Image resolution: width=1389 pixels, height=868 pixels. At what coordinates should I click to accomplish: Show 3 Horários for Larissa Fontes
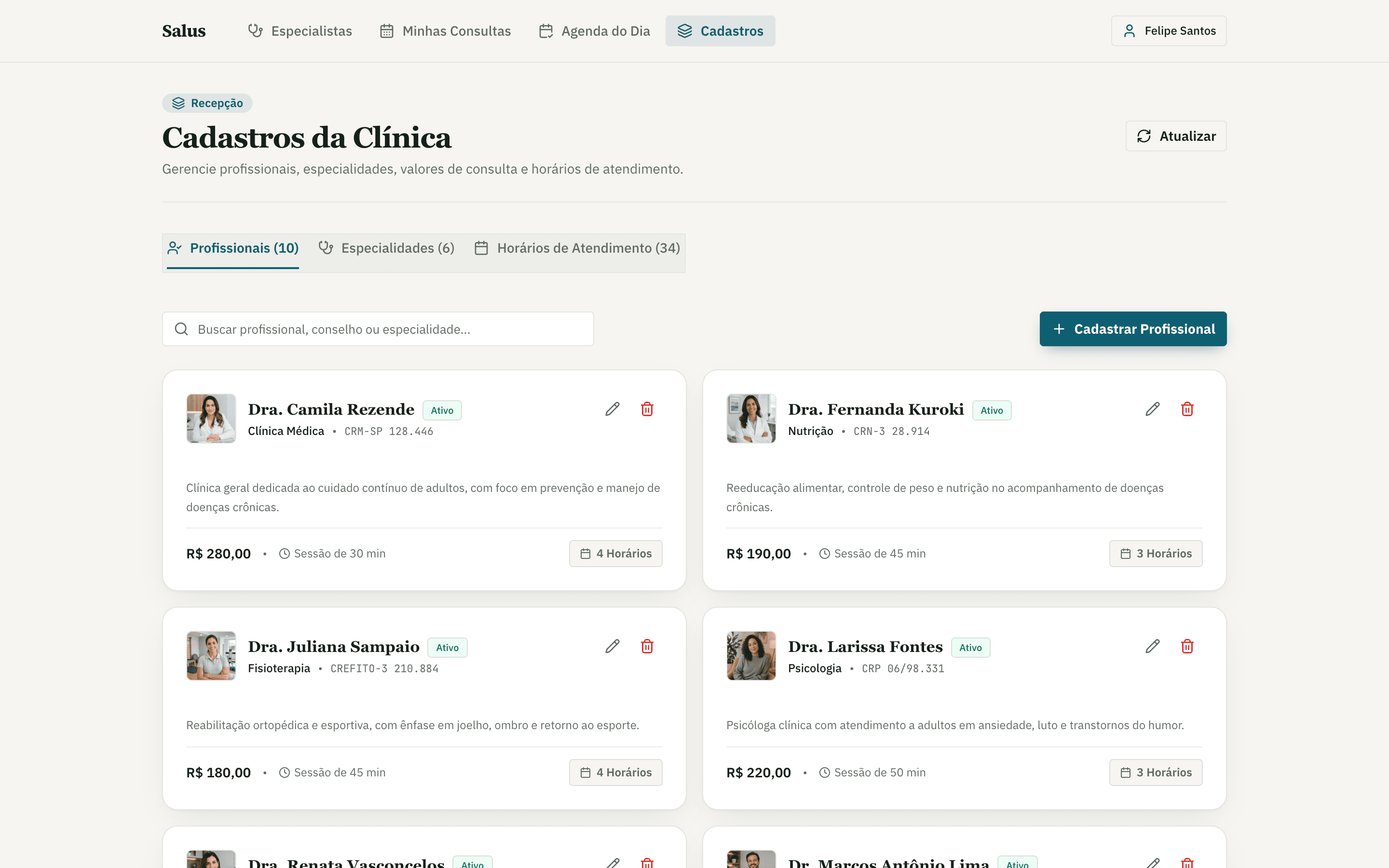pos(1156,773)
